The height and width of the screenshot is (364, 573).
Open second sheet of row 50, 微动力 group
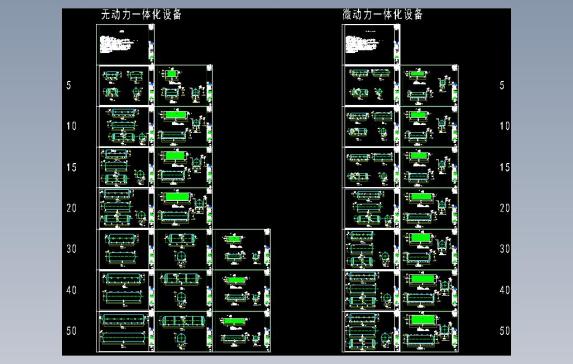[x=429, y=332]
